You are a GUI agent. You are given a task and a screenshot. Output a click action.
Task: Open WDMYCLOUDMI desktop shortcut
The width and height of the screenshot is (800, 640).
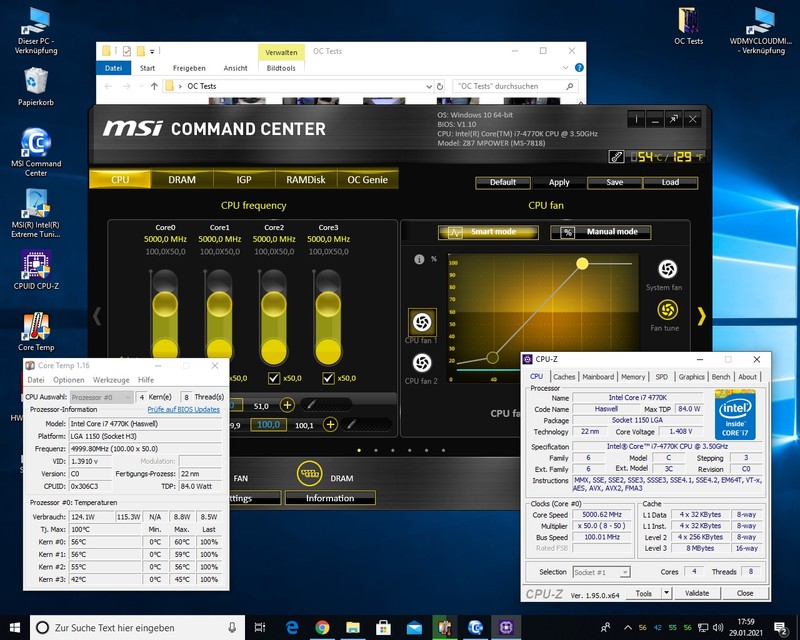tap(760, 31)
